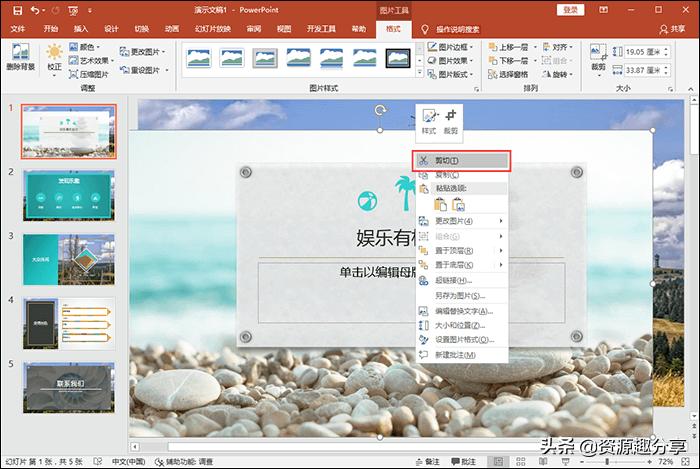This screenshot has width=700, height=469.
Task: Switch to the Slide Show (幻灯片放映) tab
Action: coord(213,29)
